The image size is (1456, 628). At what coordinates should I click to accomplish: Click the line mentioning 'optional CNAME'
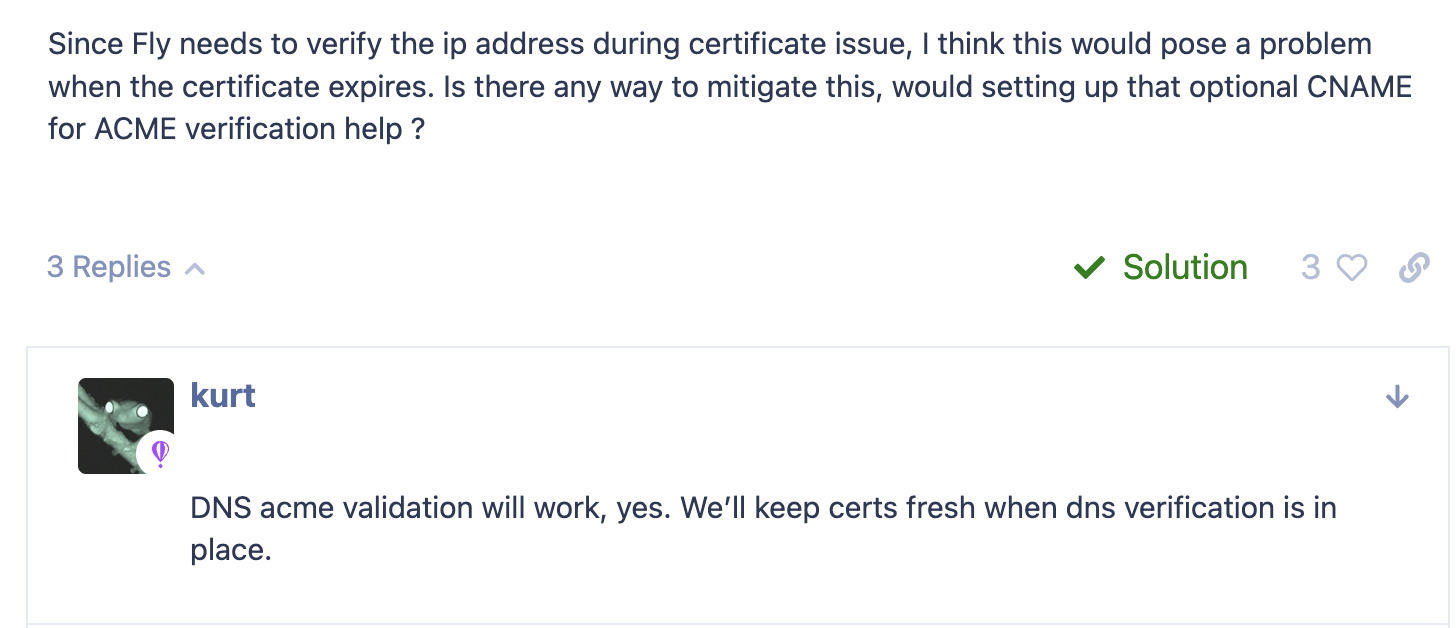point(730,87)
